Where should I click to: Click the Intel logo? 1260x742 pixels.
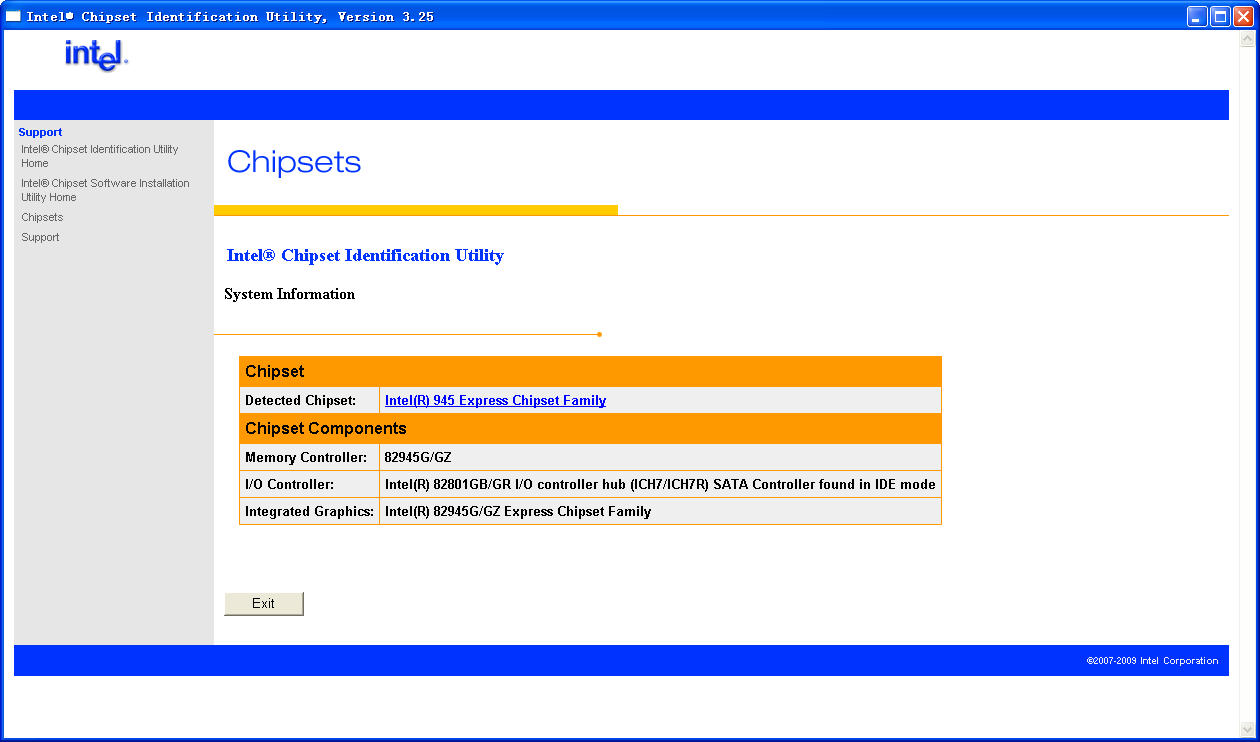coord(97,55)
